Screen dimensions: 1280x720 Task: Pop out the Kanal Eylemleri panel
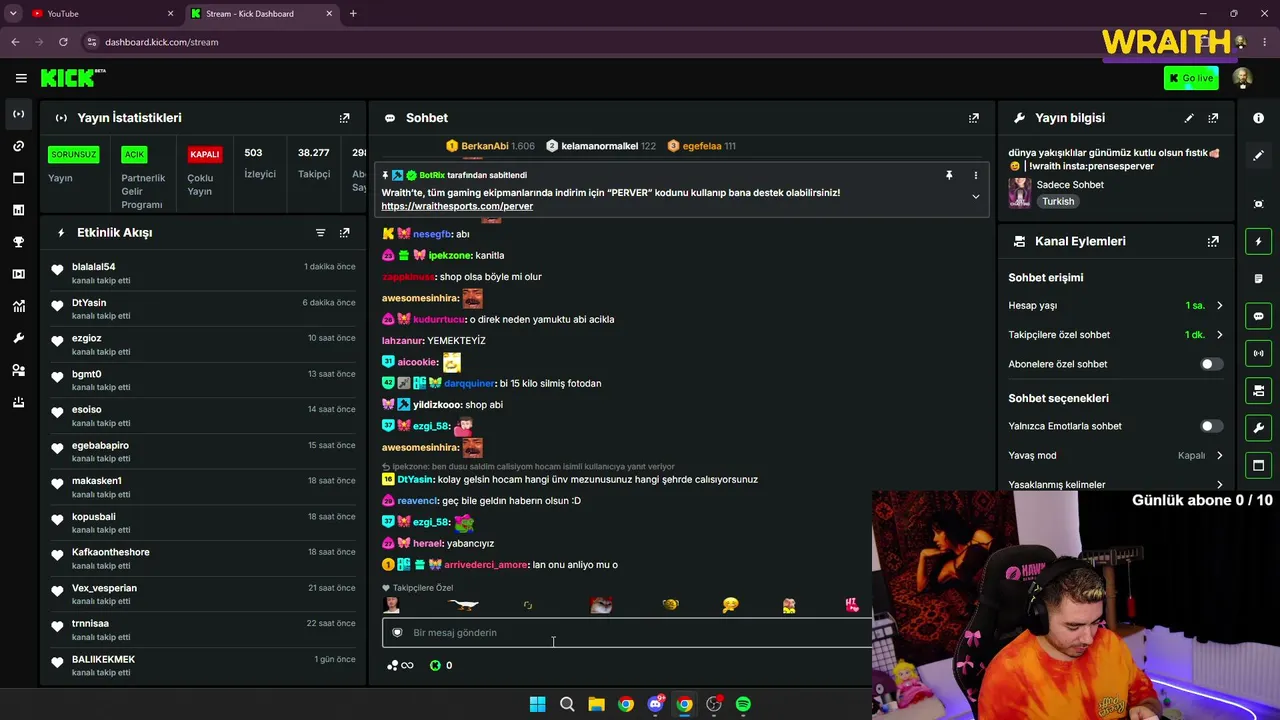1213,241
